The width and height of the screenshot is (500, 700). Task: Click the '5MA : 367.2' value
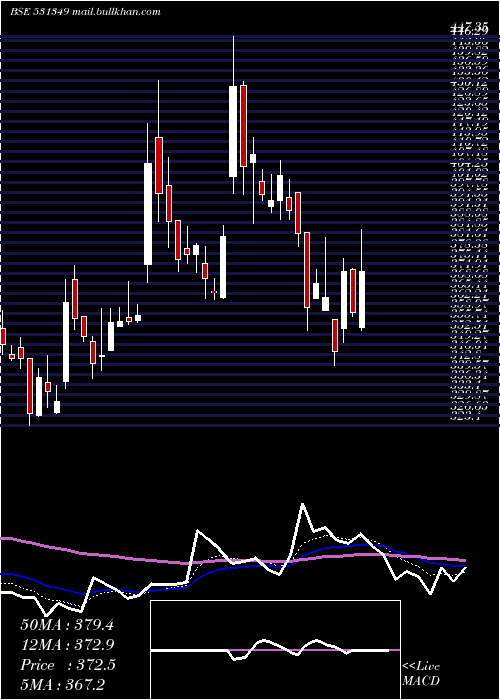(x=62, y=685)
